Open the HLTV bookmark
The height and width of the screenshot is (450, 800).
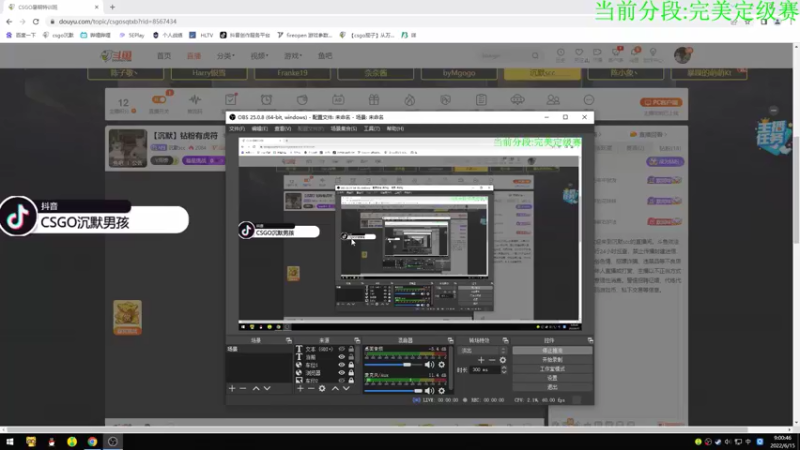[x=202, y=35]
